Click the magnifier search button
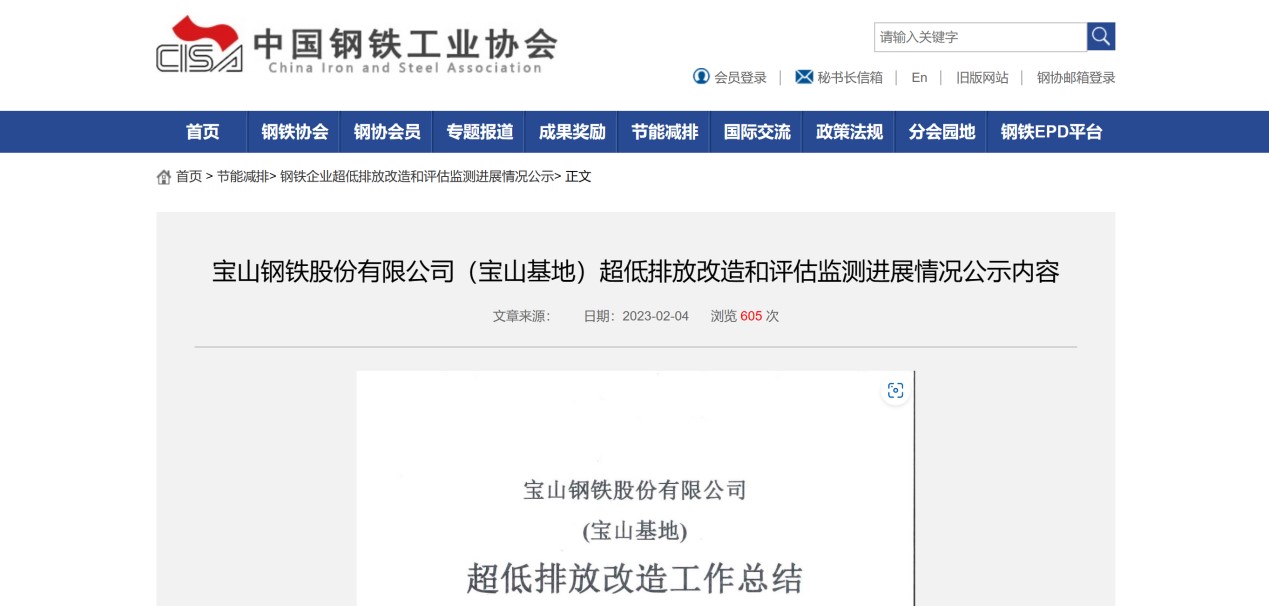Image resolution: width=1269 pixels, height=606 pixels. (x=1101, y=37)
